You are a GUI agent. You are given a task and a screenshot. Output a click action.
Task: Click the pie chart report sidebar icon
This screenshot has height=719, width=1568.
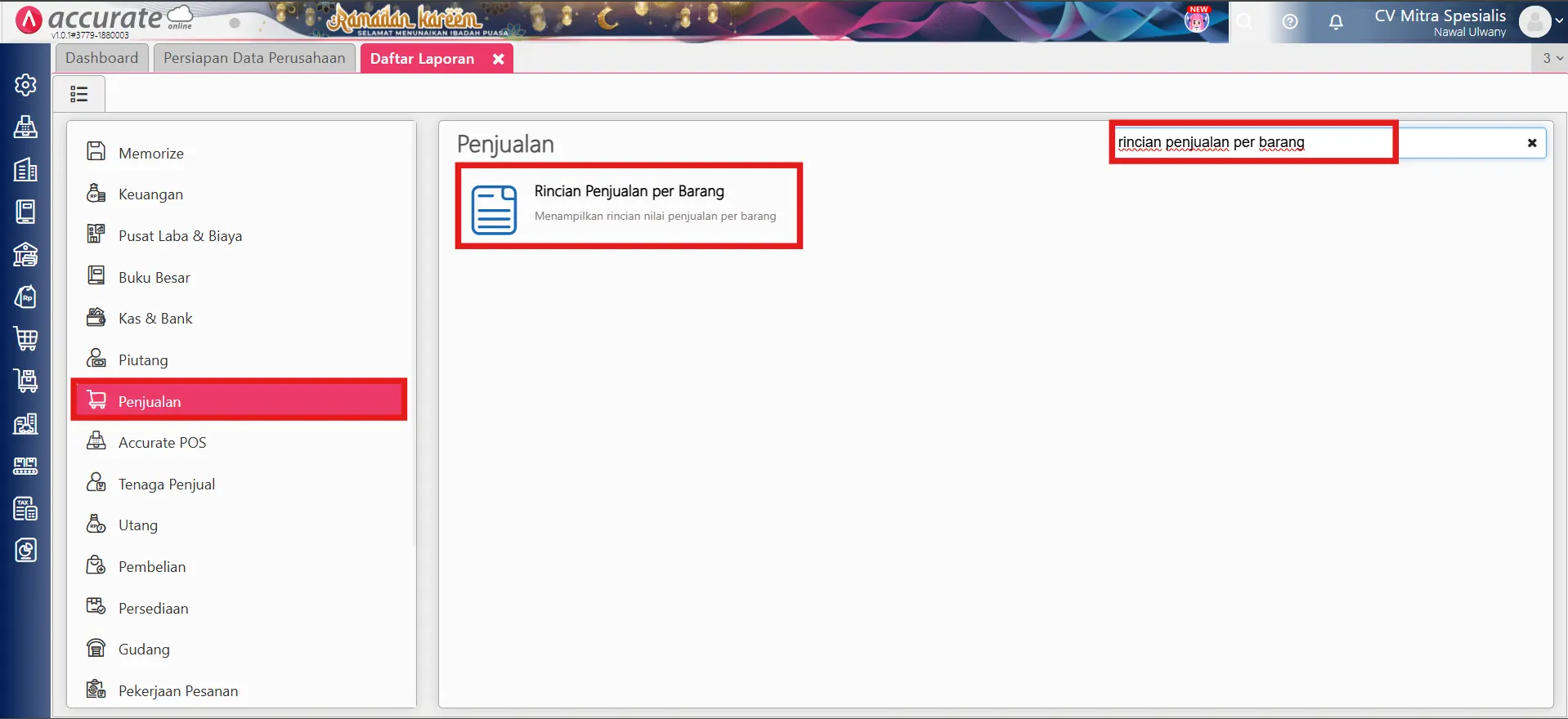point(25,551)
